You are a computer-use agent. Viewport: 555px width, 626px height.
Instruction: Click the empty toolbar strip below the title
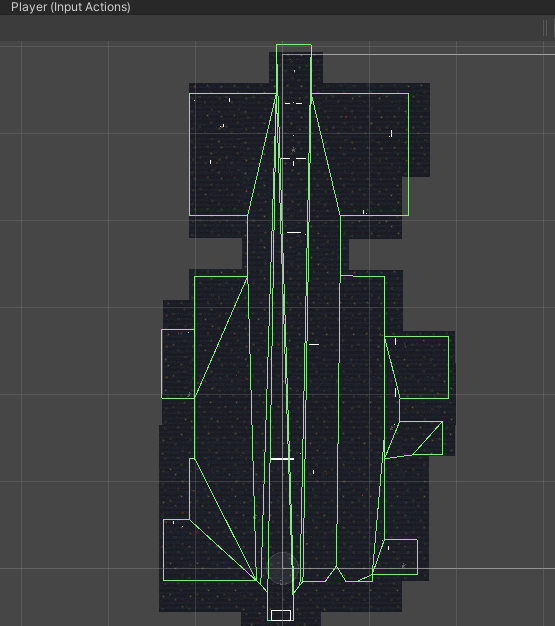coord(270,28)
